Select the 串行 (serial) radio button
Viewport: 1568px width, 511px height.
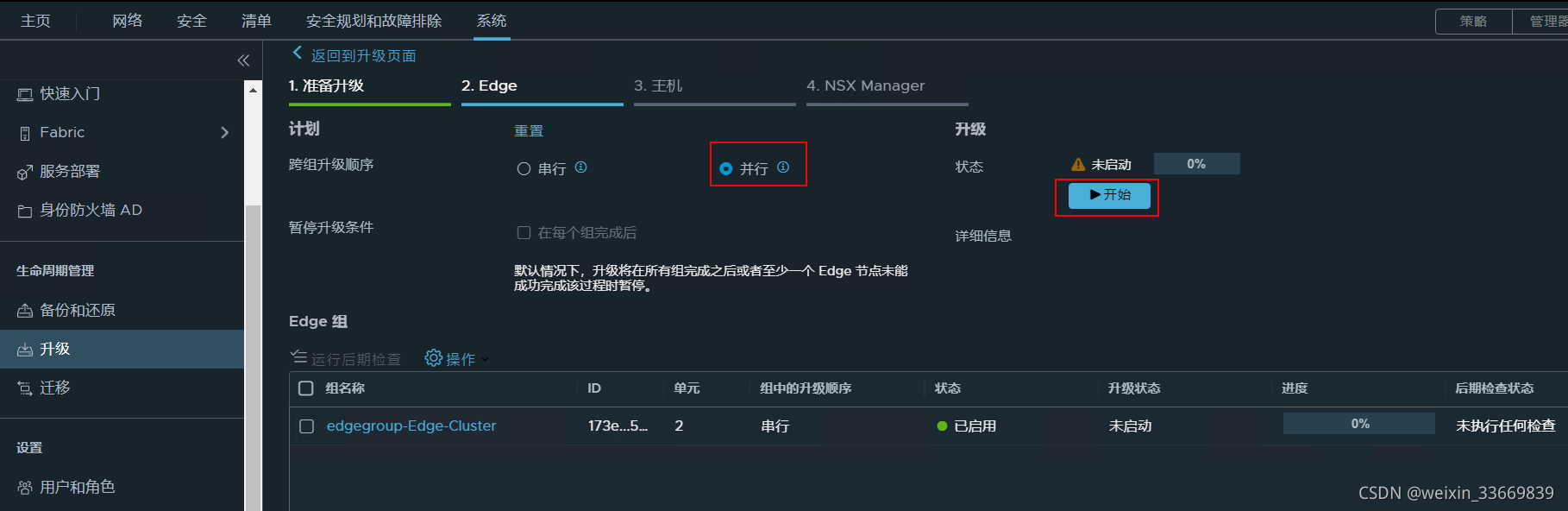point(524,169)
